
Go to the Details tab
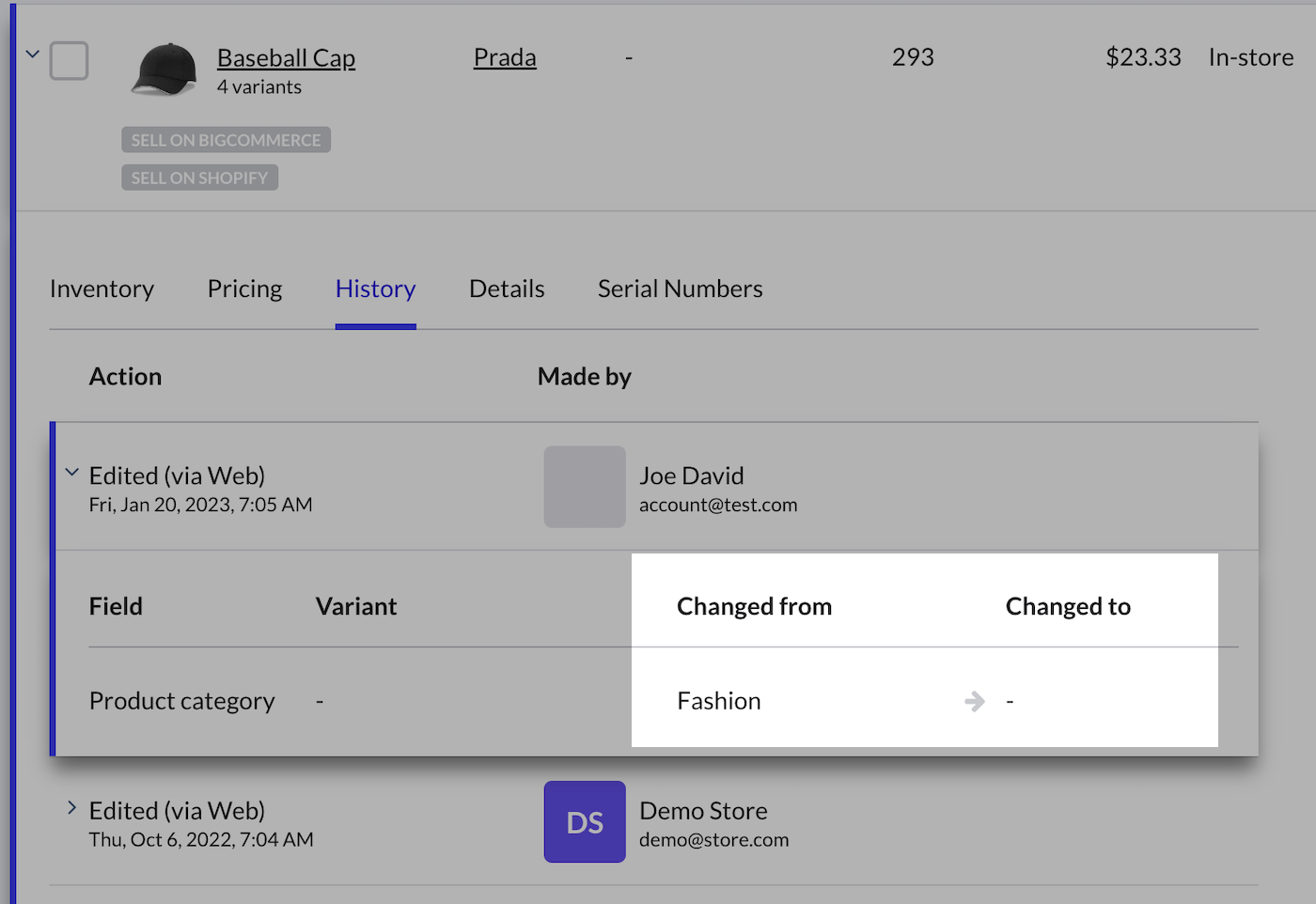507,289
